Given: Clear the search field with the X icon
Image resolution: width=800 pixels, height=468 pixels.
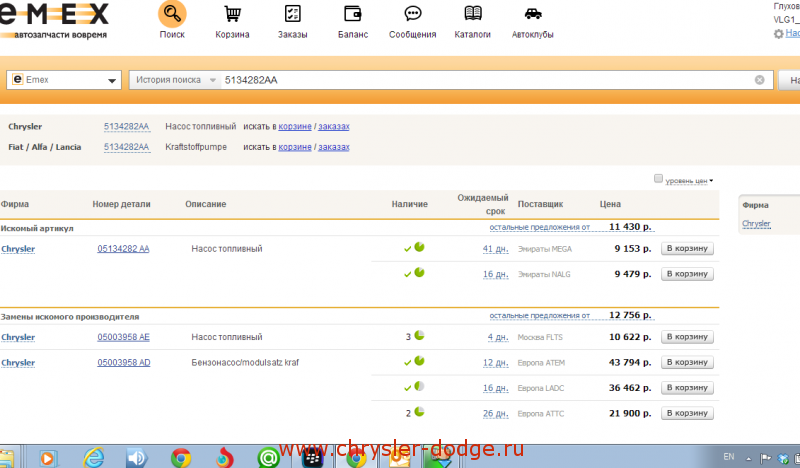Looking at the screenshot, I should click(x=760, y=80).
